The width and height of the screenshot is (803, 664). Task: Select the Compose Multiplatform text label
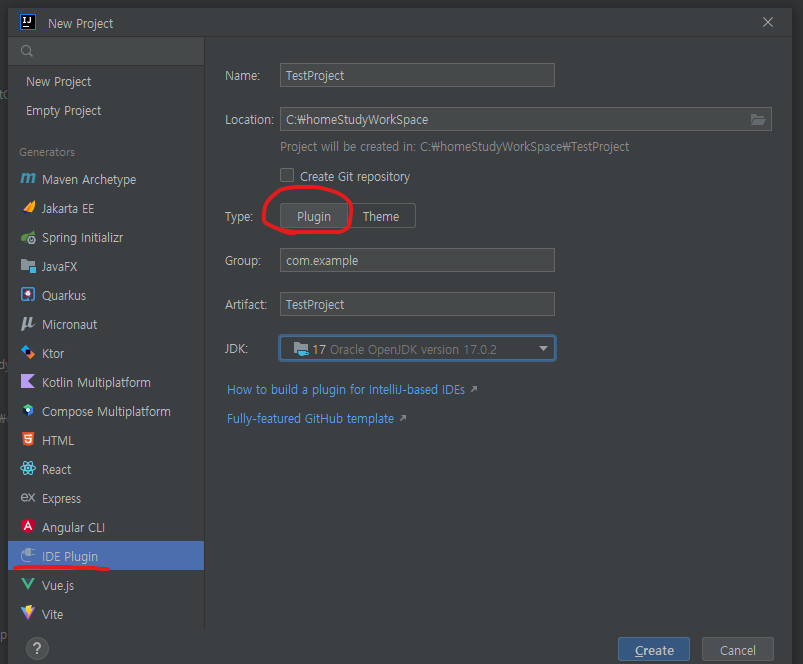coord(106,412)
